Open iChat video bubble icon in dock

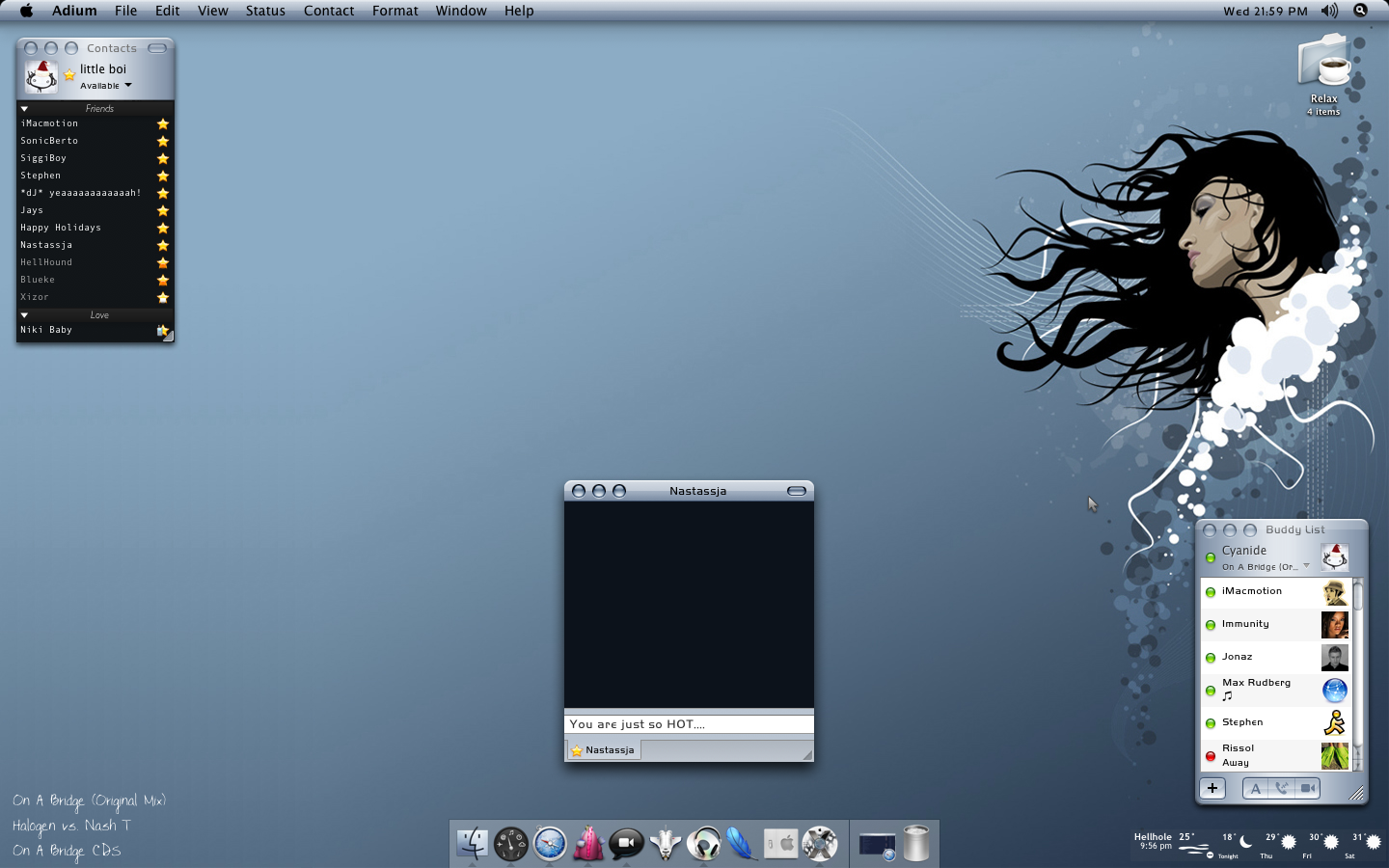coord(626,844)
